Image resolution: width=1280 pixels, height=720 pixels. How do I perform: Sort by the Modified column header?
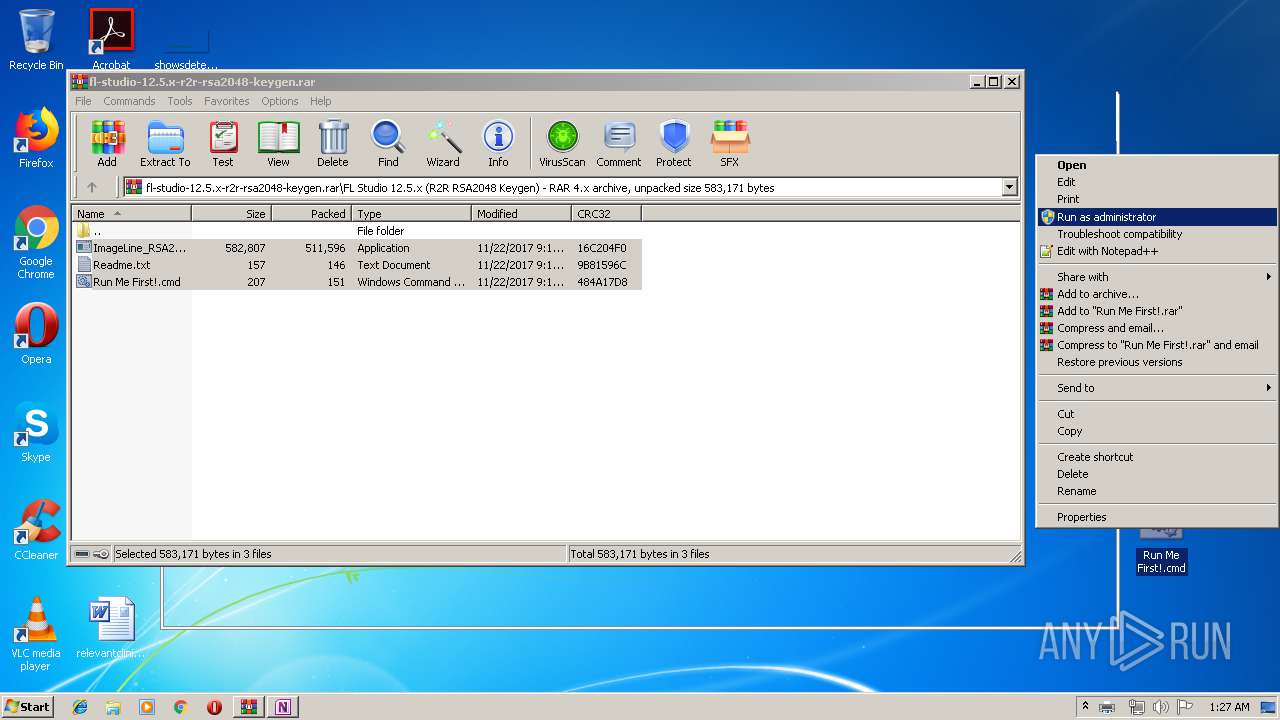pos(522,214)
